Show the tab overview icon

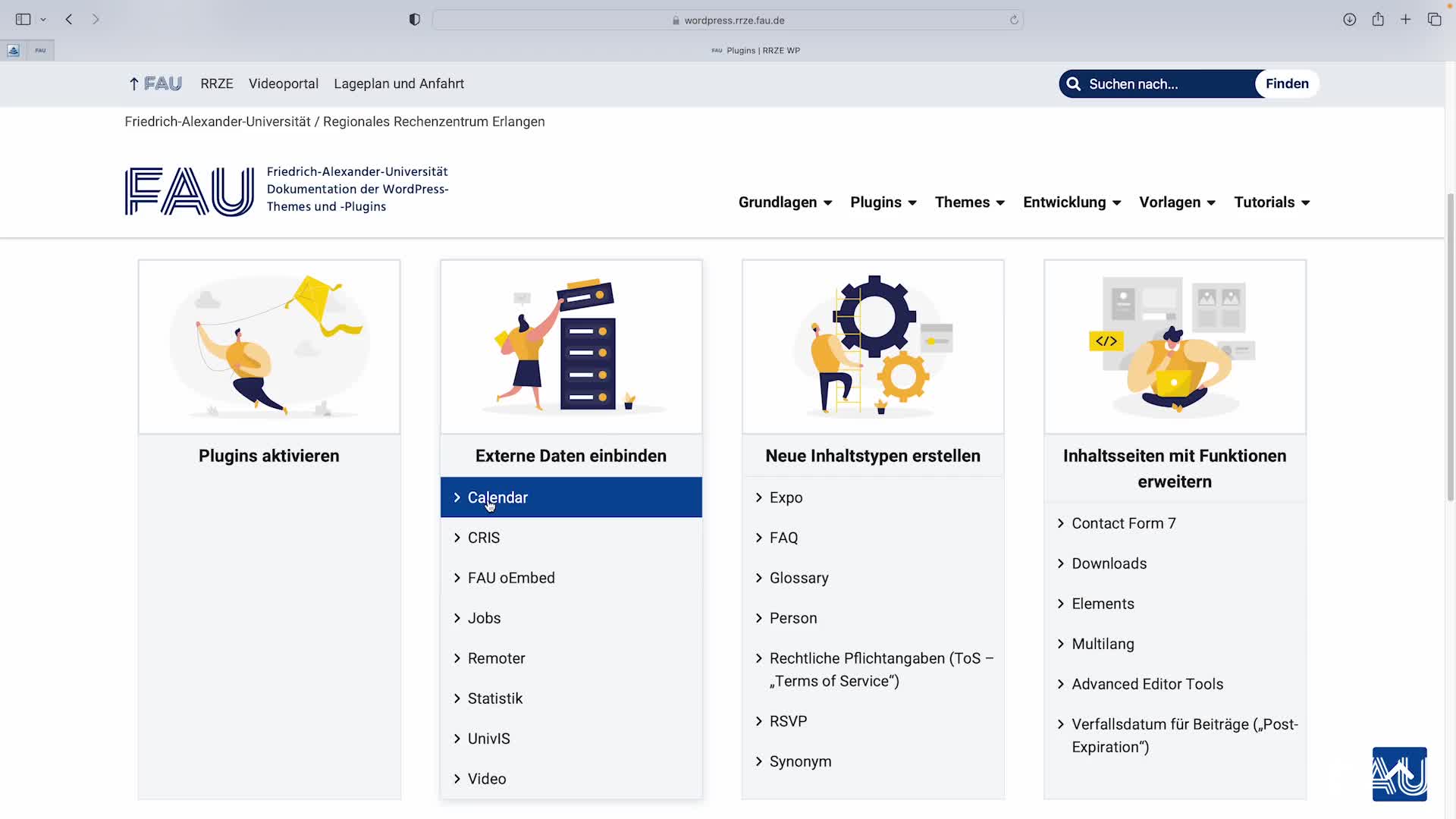coord(1434,20)
